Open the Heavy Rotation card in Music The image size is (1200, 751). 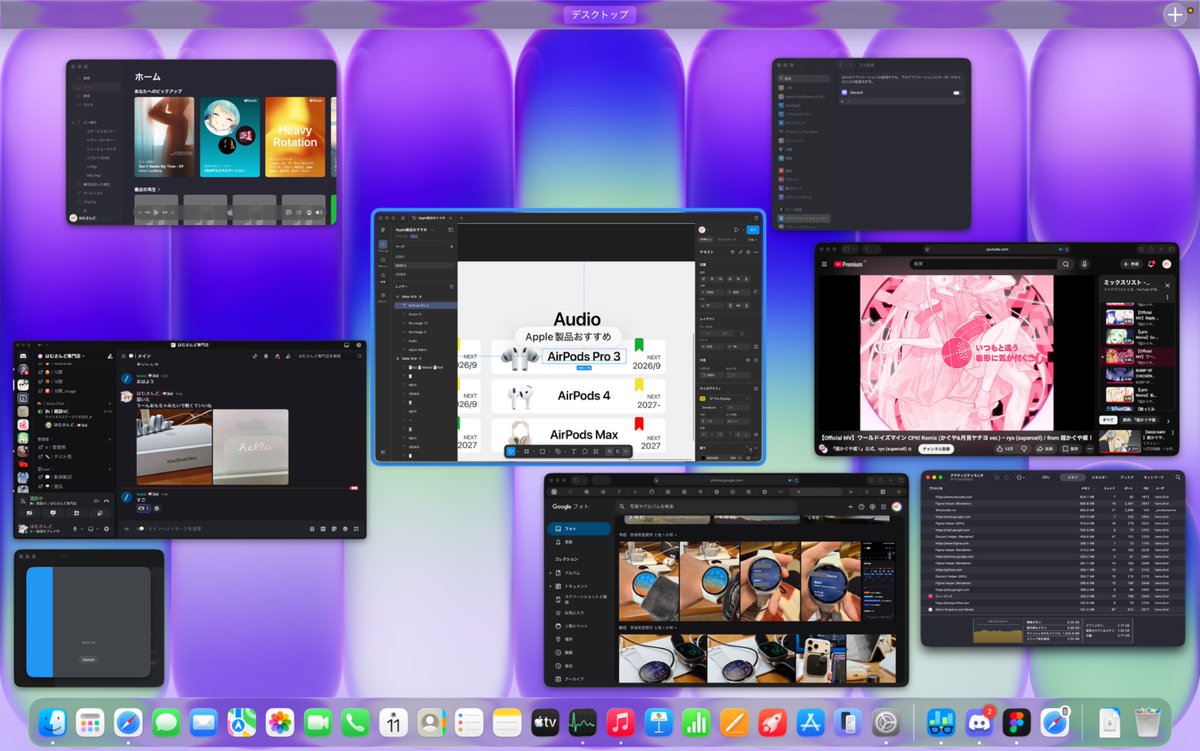295,138
